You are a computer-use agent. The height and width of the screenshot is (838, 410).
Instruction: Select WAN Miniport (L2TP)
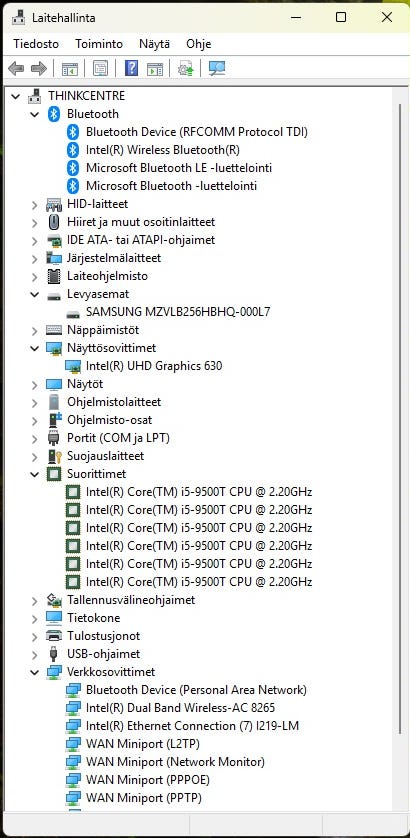coord(143,743)
